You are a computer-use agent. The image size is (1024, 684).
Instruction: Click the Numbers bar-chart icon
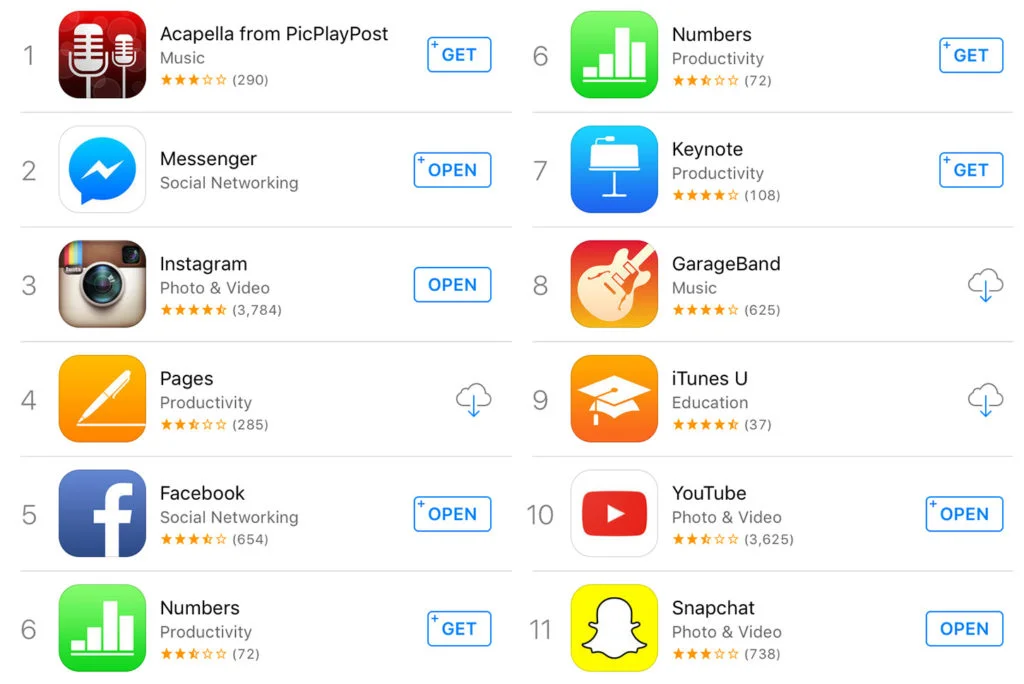613,55
